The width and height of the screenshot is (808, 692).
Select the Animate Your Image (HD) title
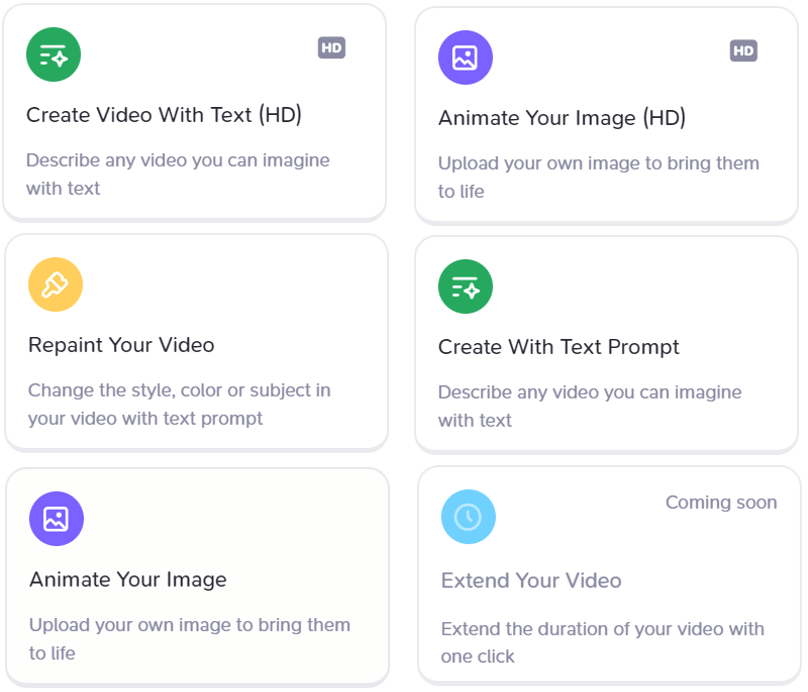click(x=562, y=118)
